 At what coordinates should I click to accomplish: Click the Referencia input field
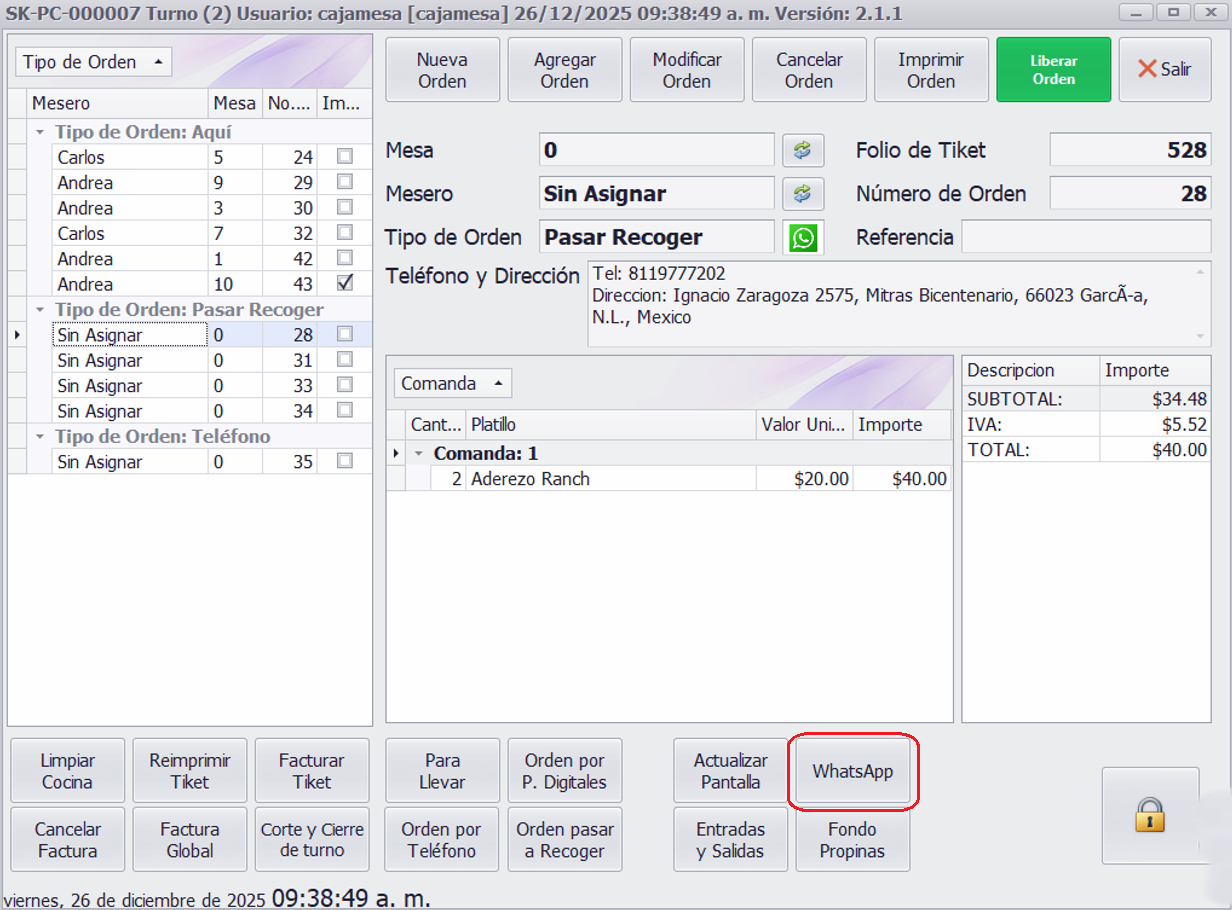click(x=1085, y=238)
